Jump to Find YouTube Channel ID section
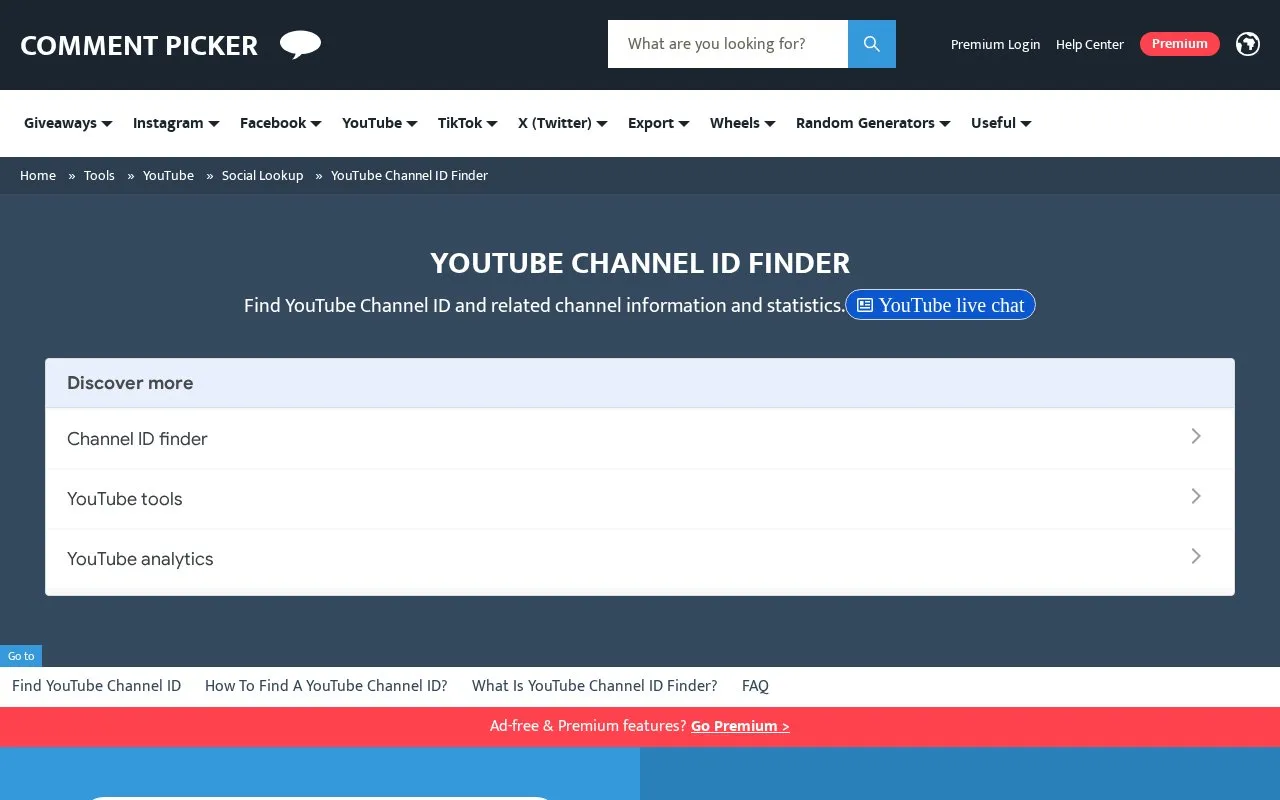1280x800 pixels. (96, 686)
